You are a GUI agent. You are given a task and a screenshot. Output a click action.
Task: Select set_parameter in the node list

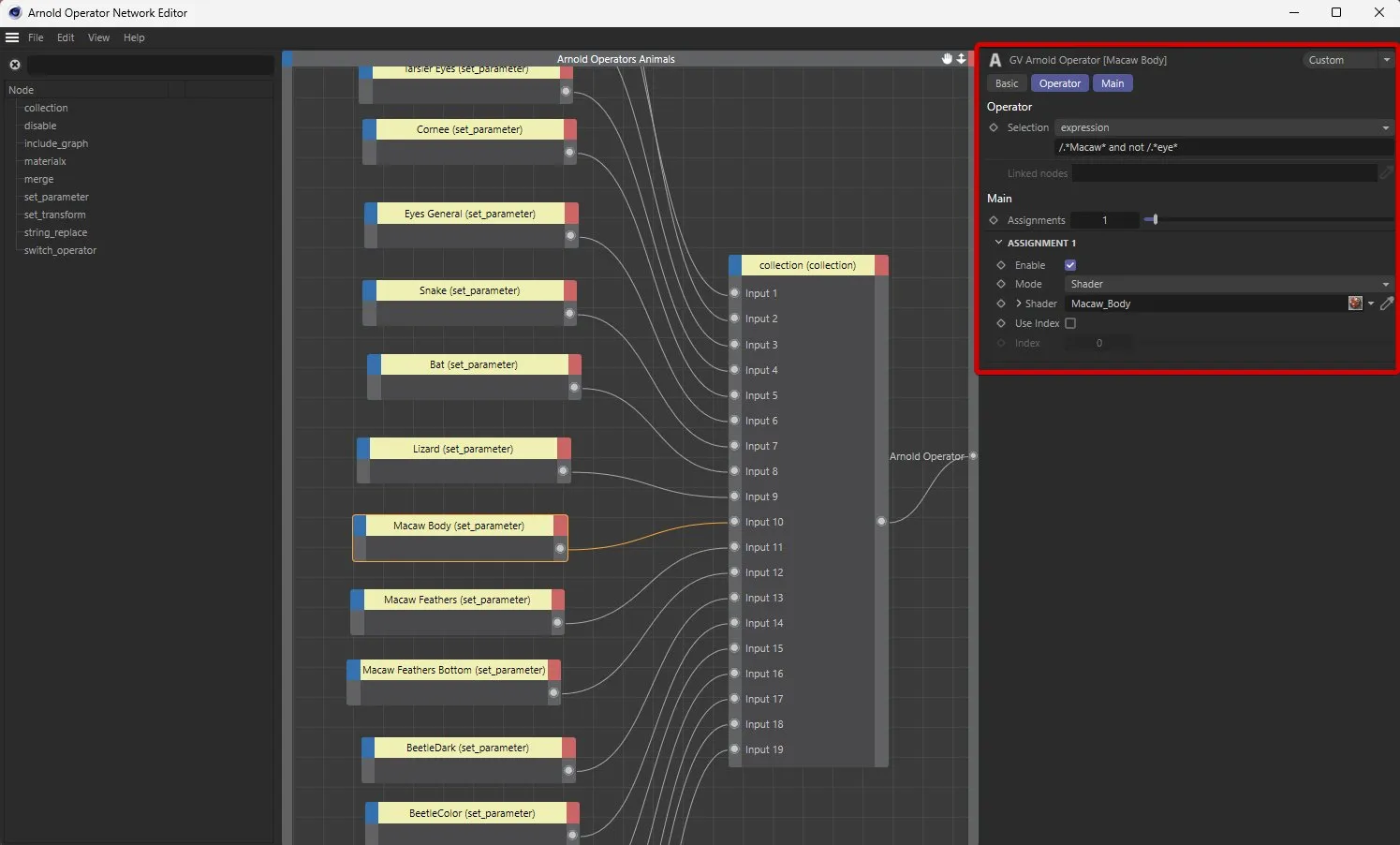[x=56, y=197]
